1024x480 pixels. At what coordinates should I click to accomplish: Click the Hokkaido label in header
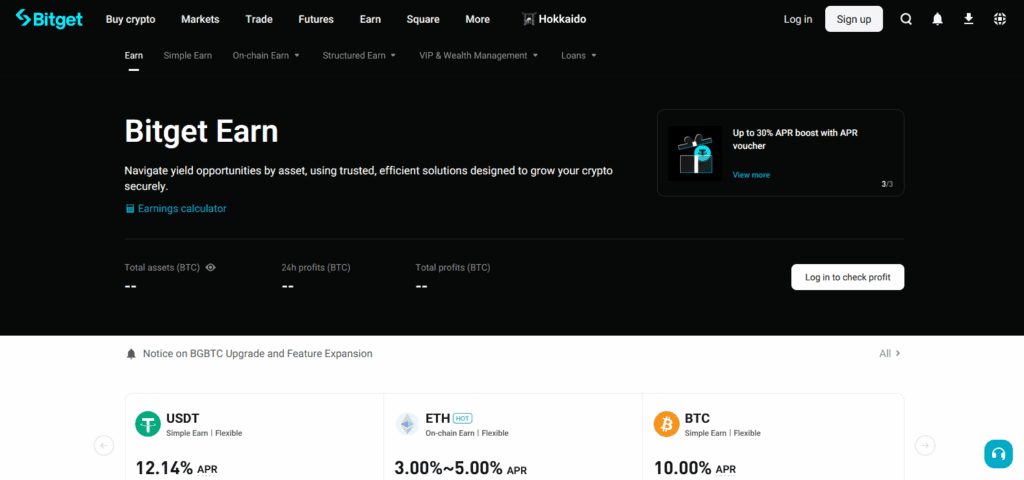click(x=562, y=20)
